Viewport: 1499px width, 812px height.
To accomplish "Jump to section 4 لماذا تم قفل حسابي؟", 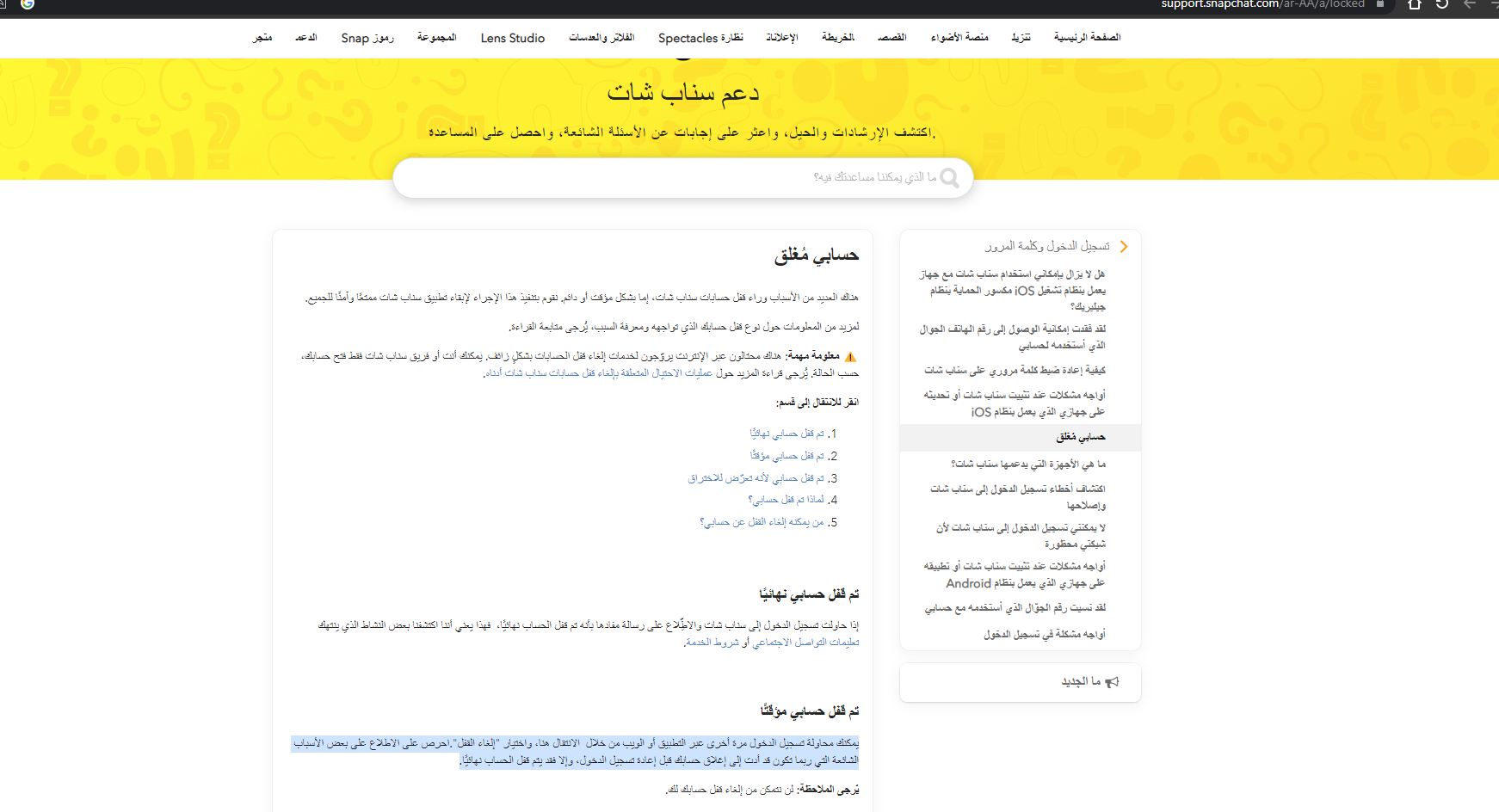I will point(787,500).
